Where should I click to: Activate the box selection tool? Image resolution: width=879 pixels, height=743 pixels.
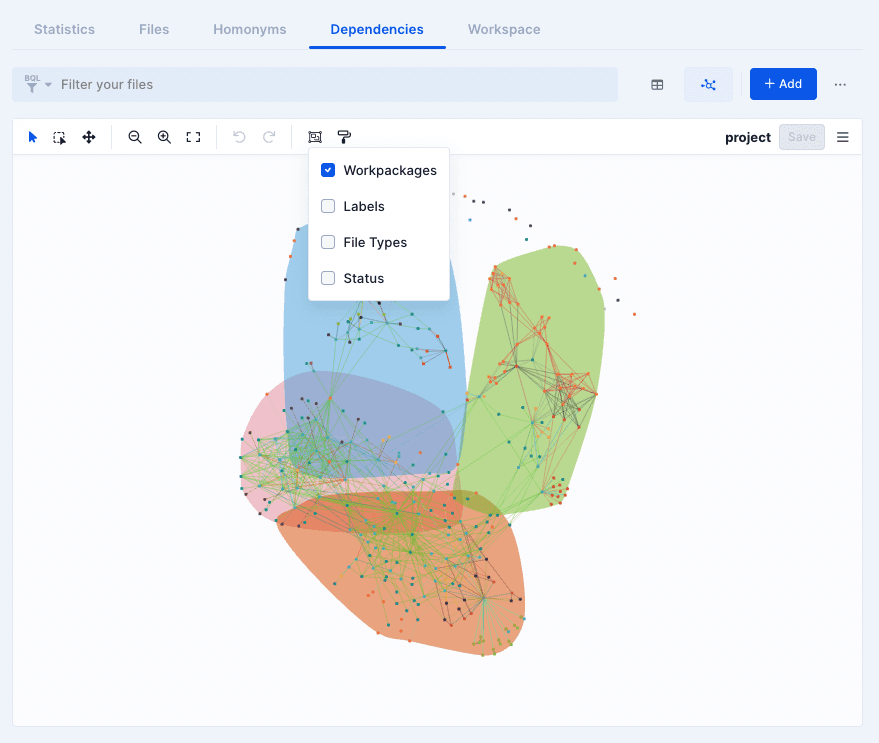click(x=59, y=137)
